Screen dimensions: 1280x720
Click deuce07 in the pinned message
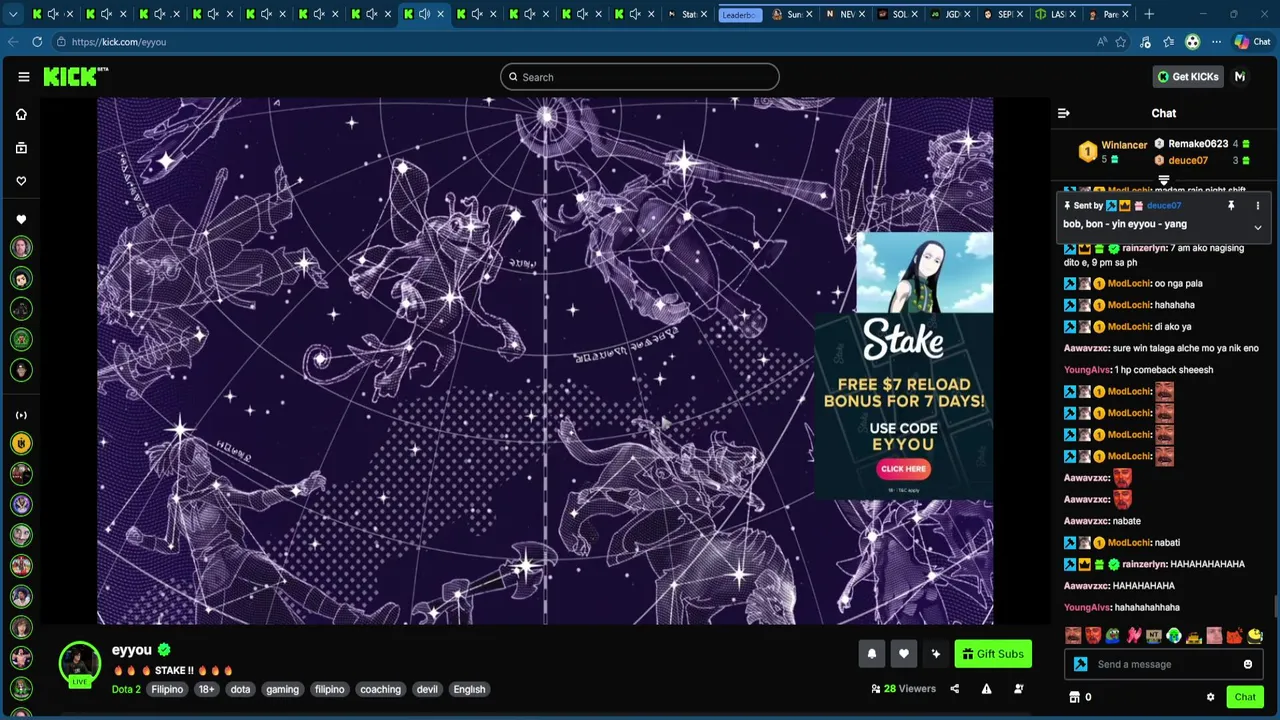tap(1163, 205)
